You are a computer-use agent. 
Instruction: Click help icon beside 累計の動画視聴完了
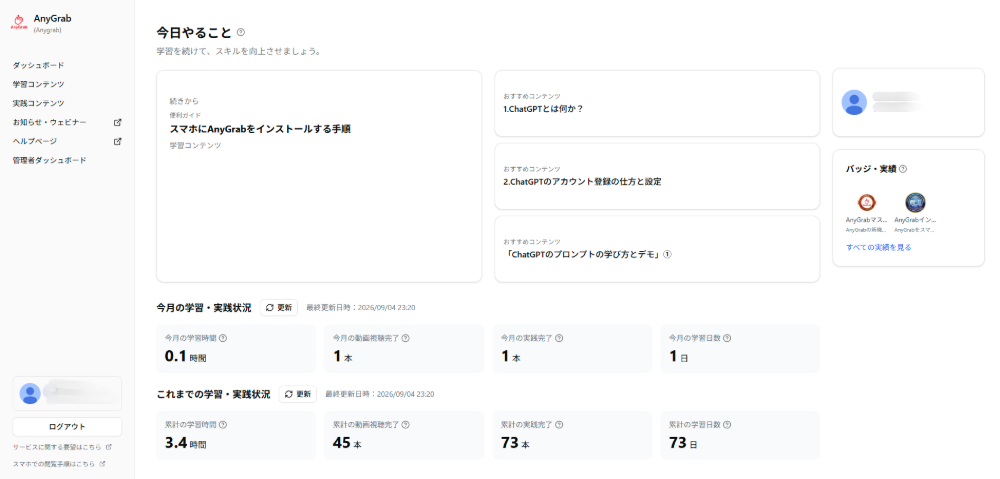point(406,425)
